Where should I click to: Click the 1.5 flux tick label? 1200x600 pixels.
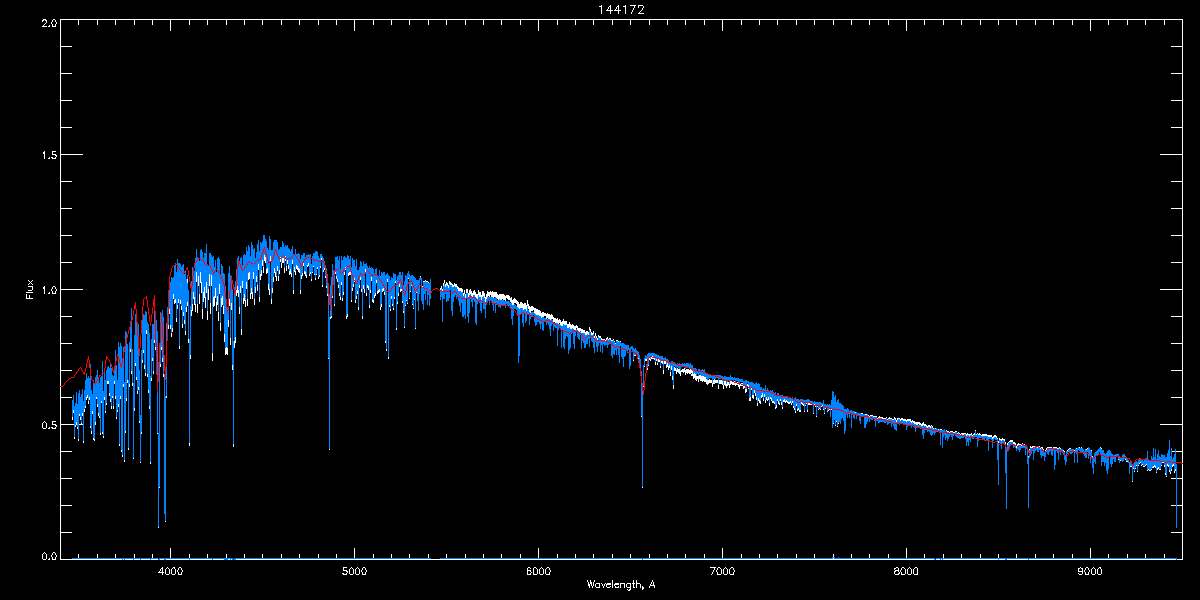48,156
